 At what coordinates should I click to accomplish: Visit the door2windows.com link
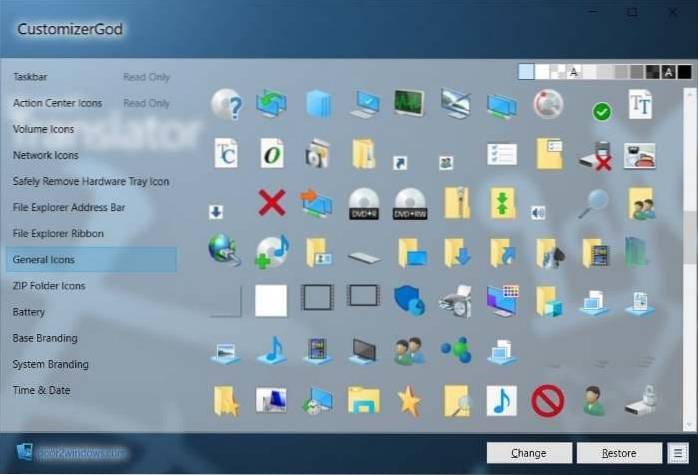pyautogui.click(x=81, y=453)
